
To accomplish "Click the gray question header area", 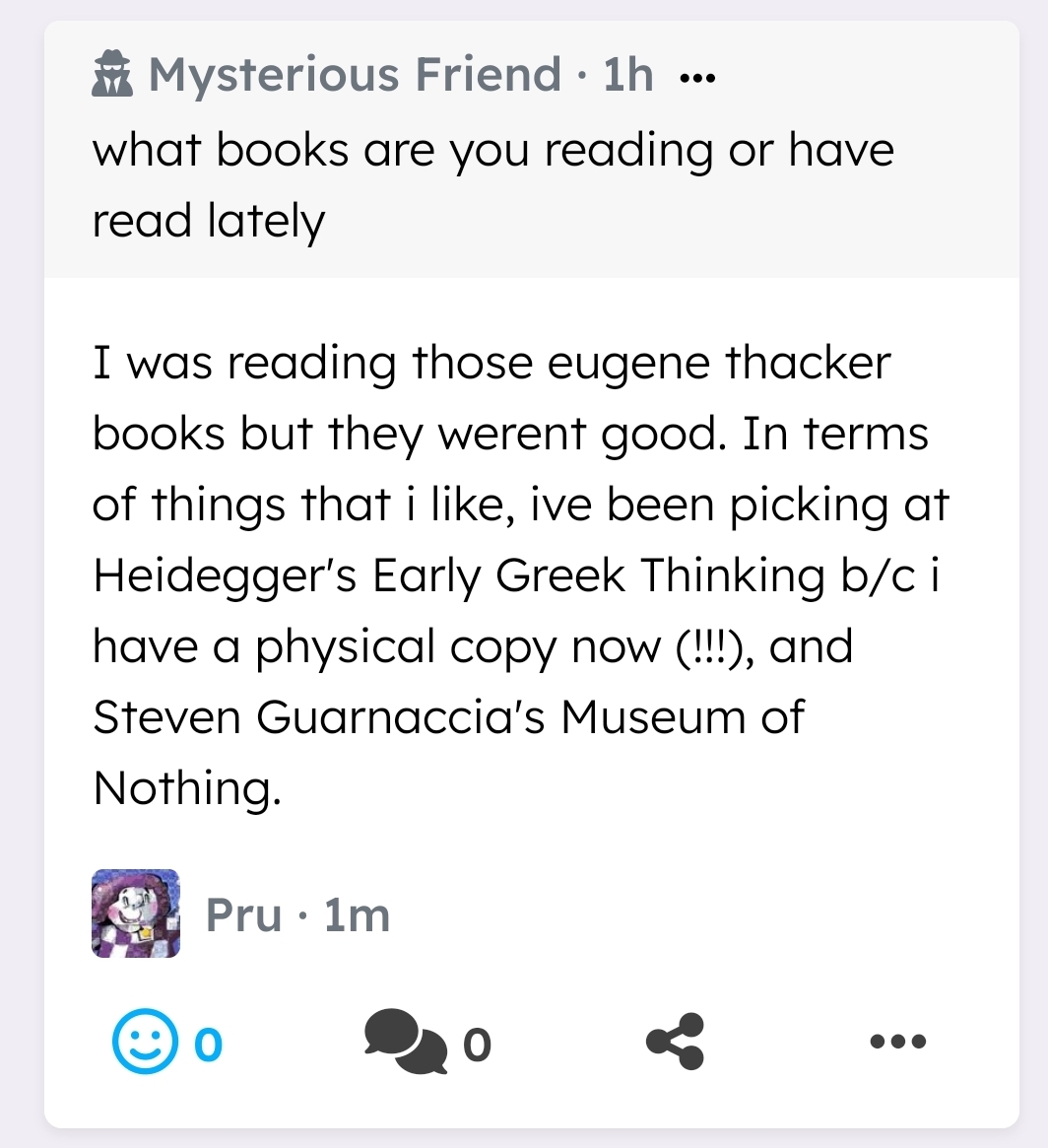I will [531, 150].
